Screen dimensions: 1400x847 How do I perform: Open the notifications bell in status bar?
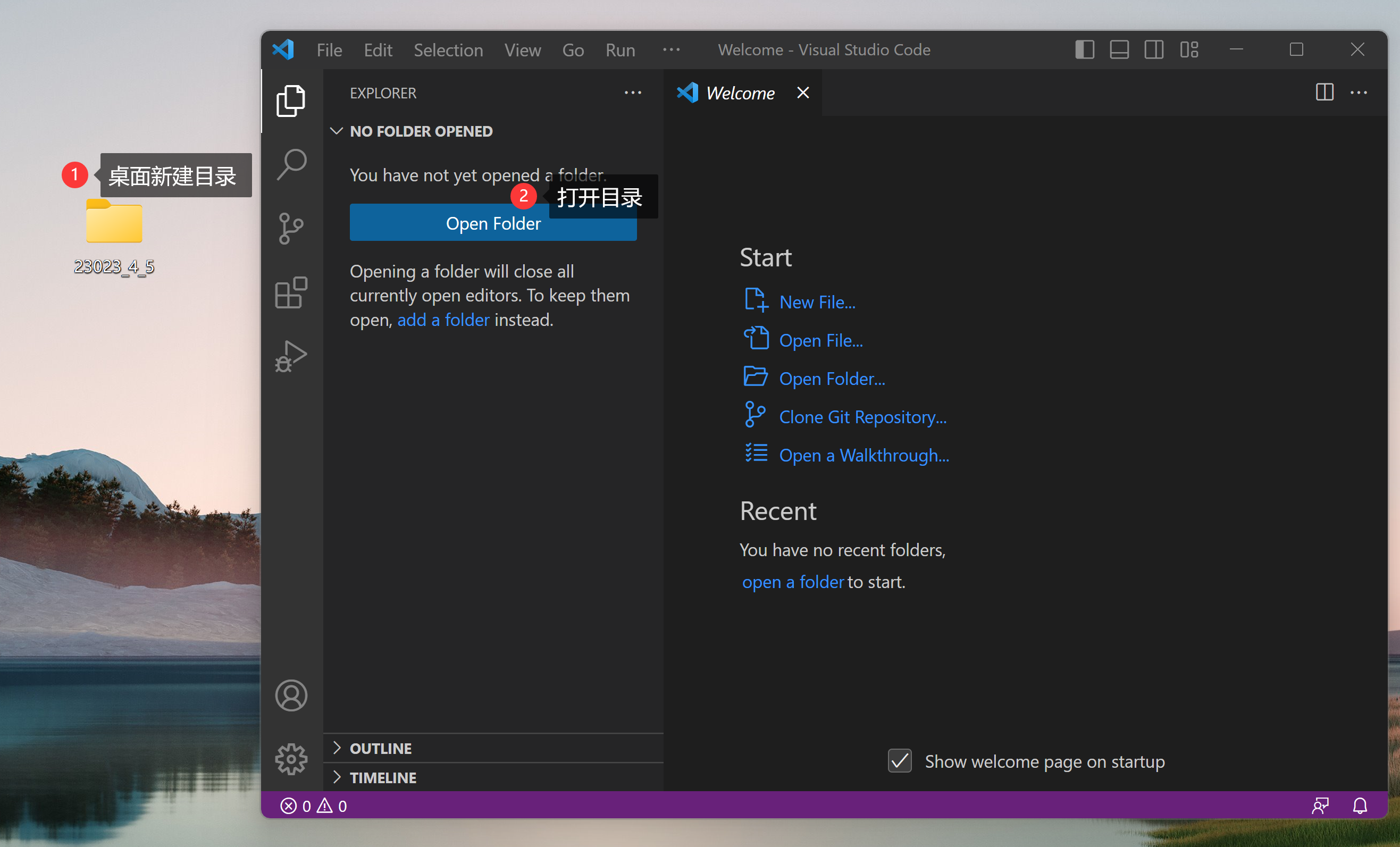click(1360, 806)
